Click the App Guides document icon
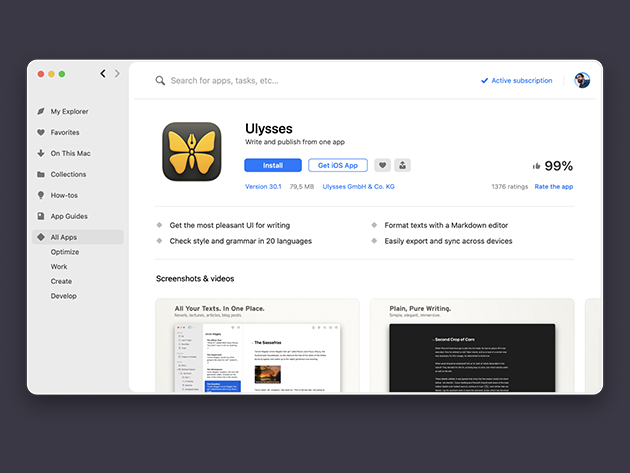 41,216
